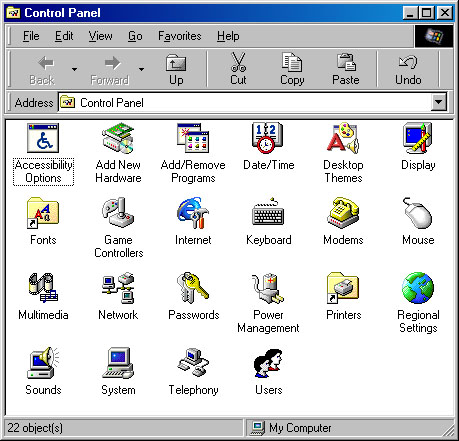
Task: Click the '22 object(s)' status text
Action: coord(35,428)
